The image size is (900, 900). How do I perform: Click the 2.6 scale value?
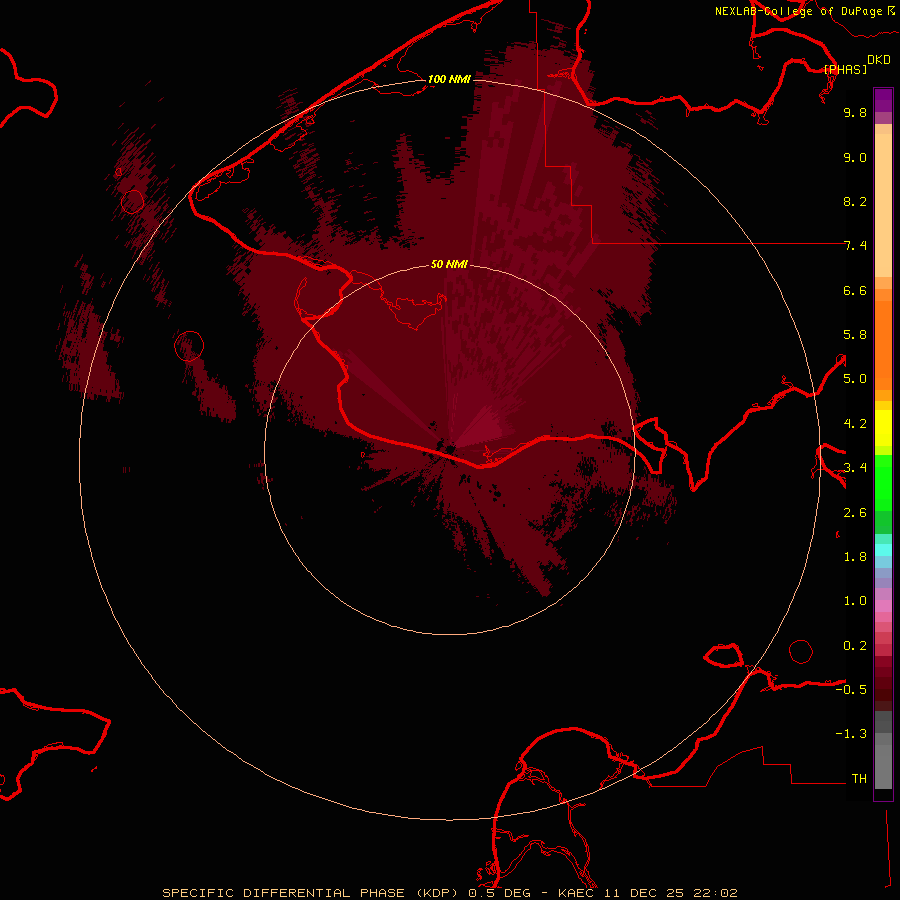tap(855, 513)
